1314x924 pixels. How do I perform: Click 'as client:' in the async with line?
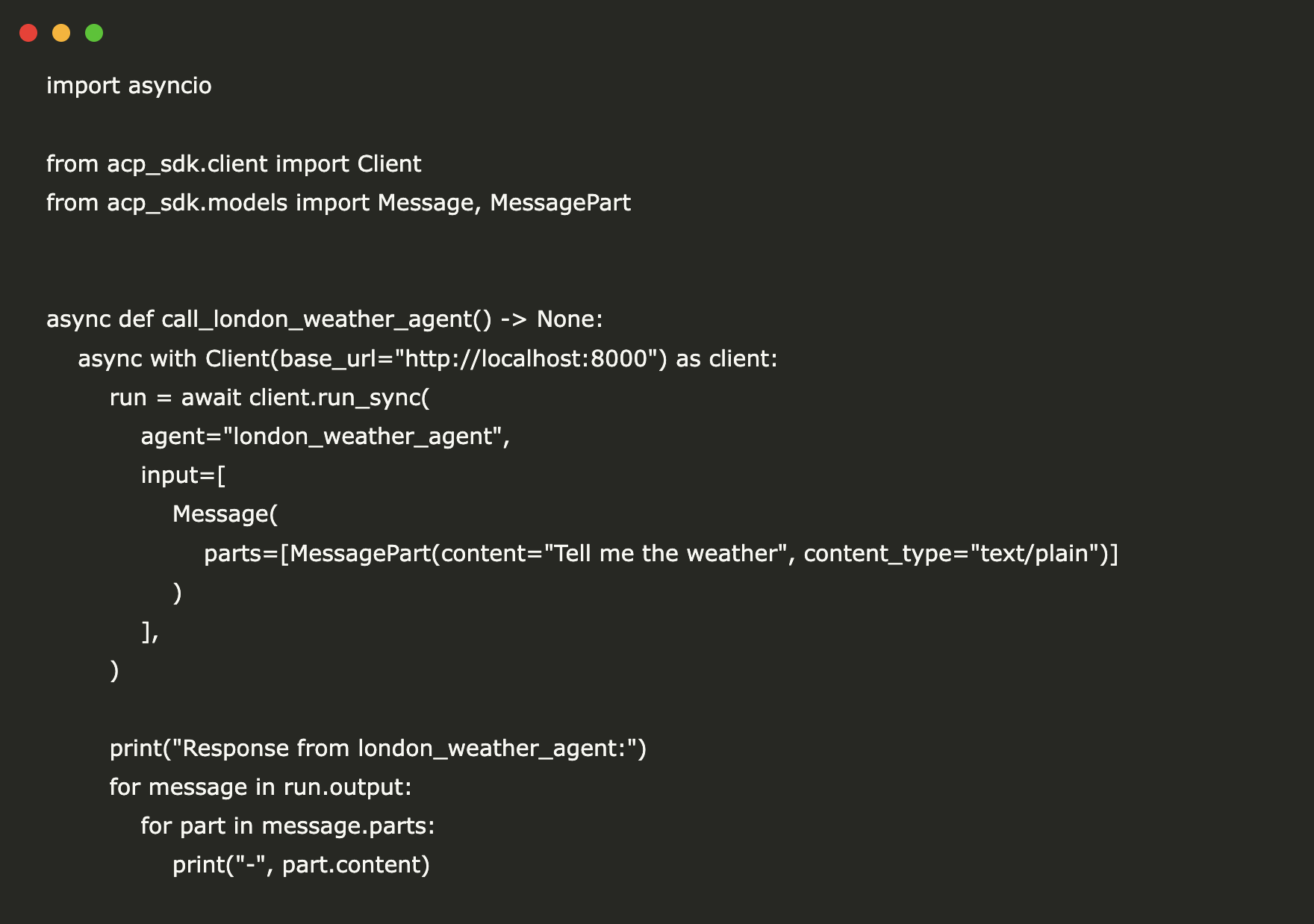click(x=726, y=359)
